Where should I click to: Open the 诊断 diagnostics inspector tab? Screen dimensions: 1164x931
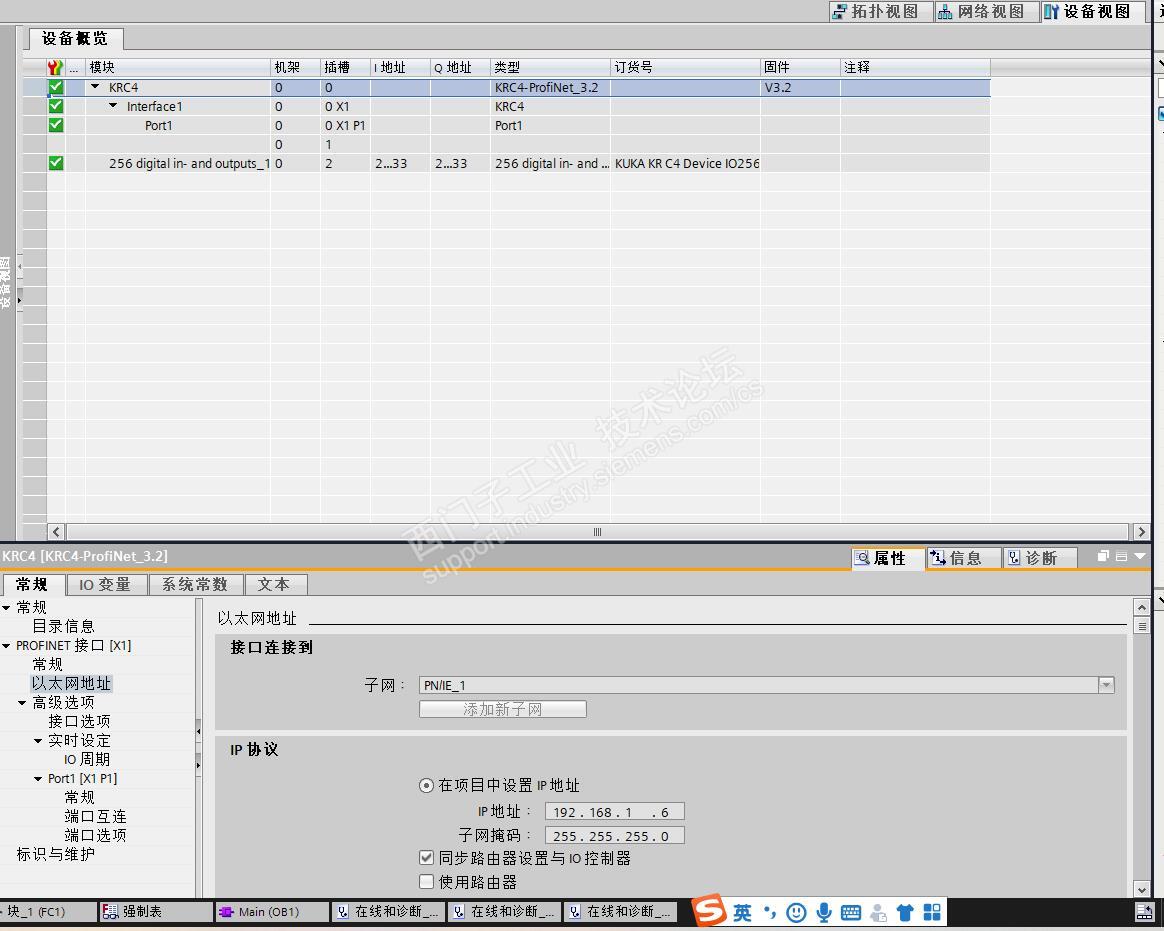pyautogui.click(x=1039, y=558)
